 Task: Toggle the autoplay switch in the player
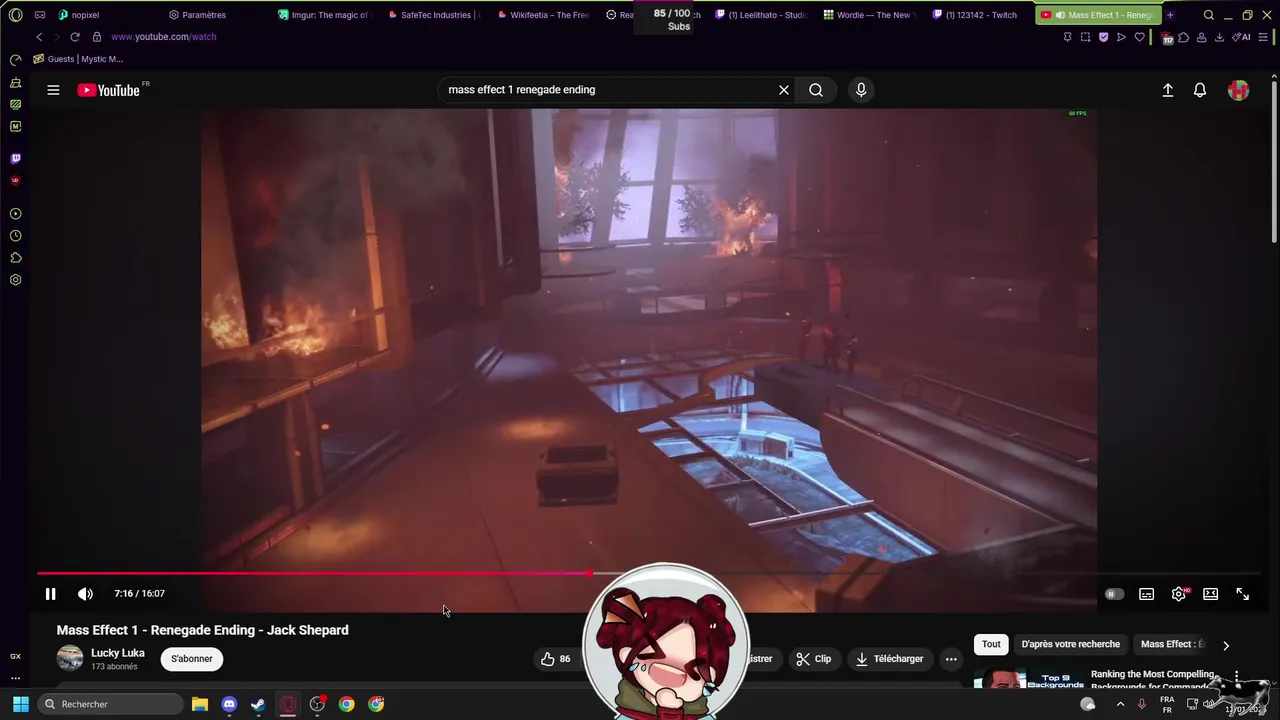tap(1114, 594)
